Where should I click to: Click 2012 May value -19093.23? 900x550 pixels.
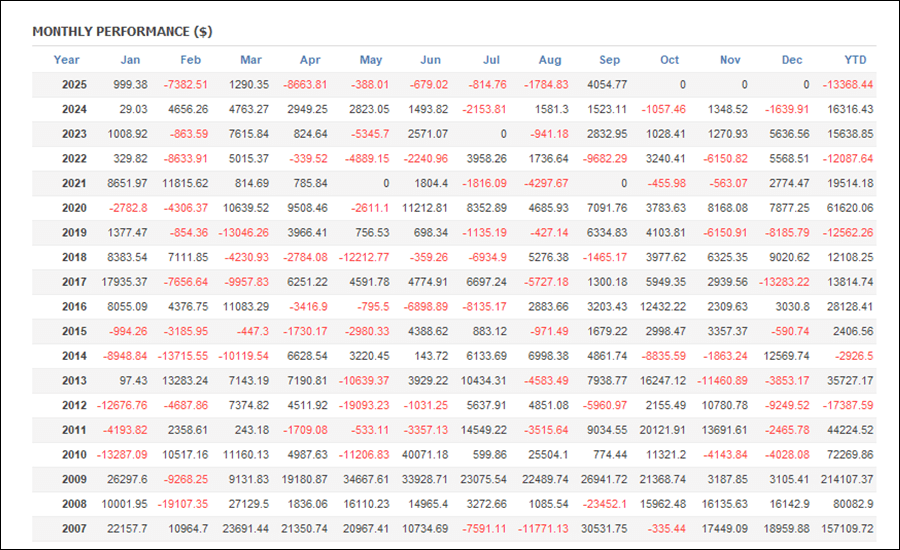(363, 405)
